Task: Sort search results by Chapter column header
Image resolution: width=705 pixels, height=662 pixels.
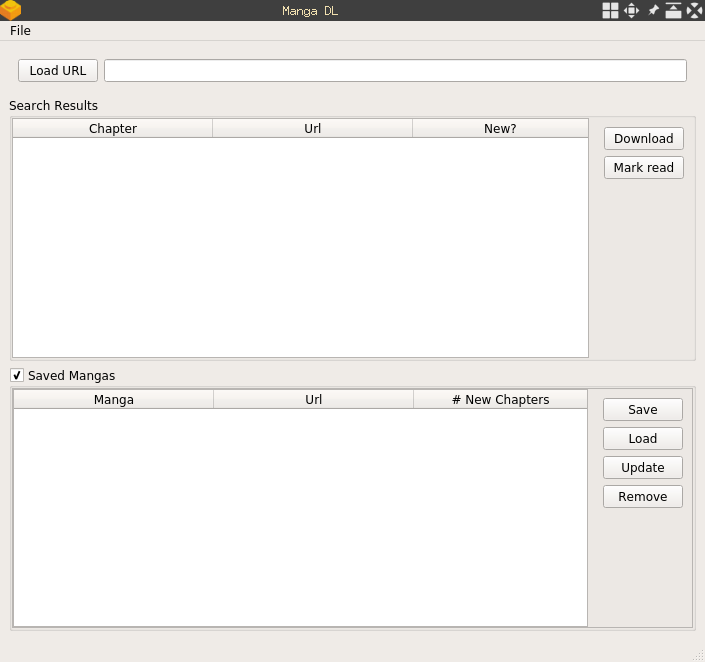Action: click(113, 129)
